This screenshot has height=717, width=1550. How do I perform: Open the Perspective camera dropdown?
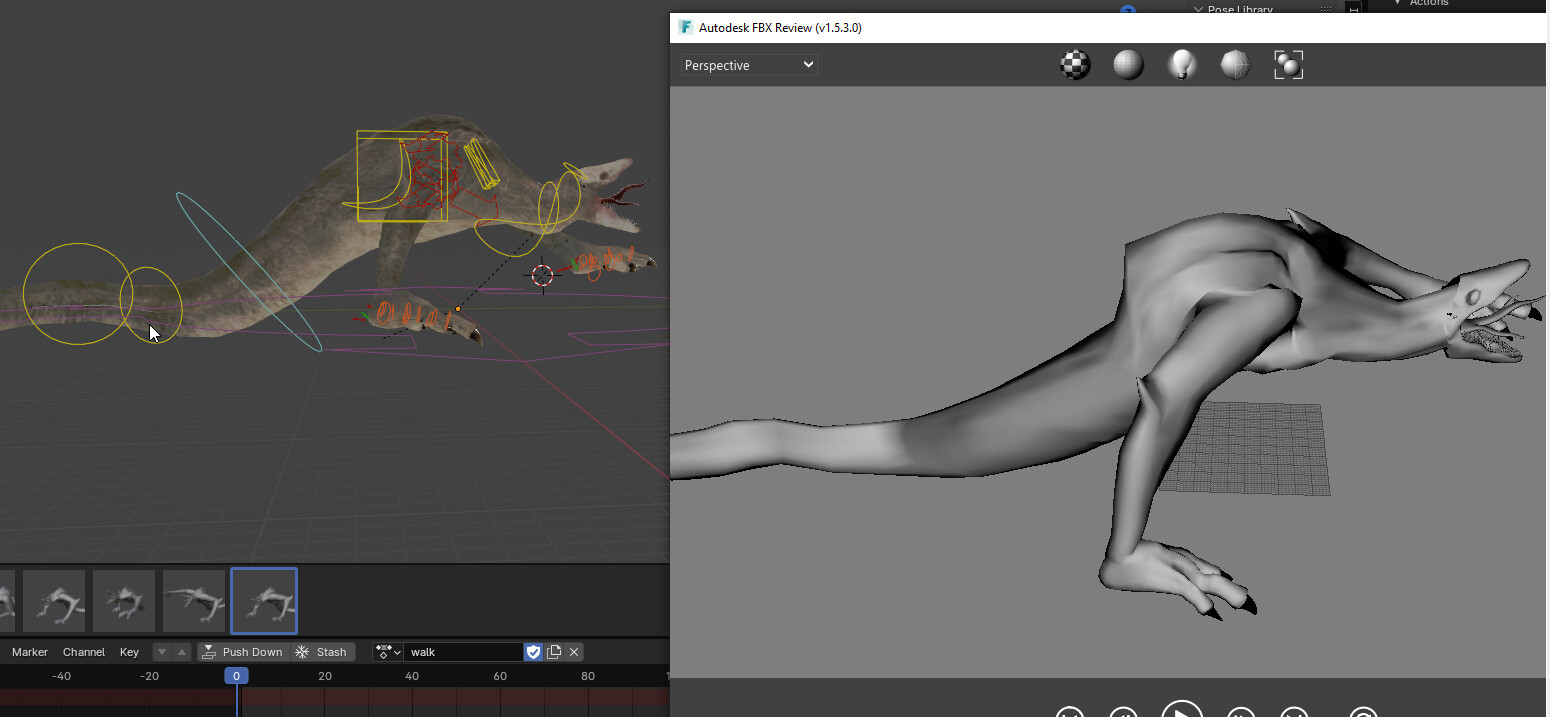click(749, 65)
